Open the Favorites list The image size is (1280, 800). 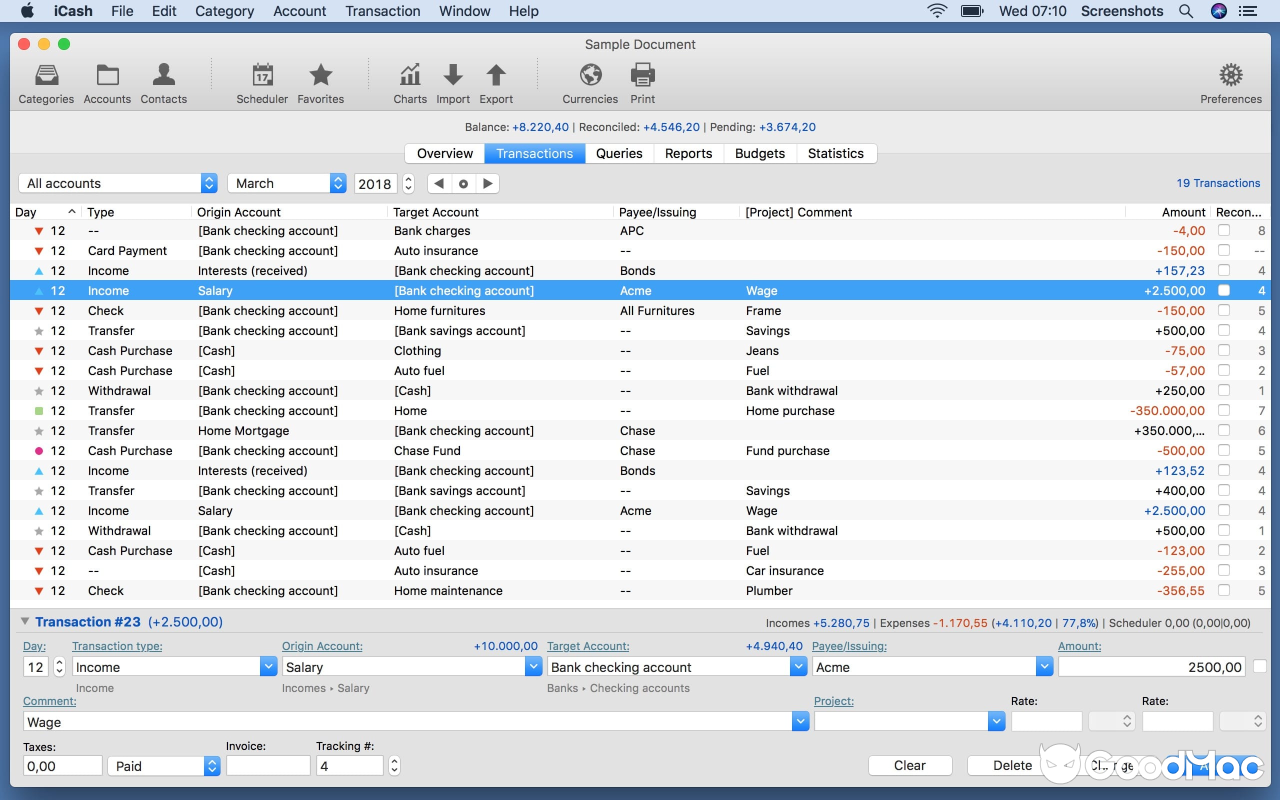point(320,80)
